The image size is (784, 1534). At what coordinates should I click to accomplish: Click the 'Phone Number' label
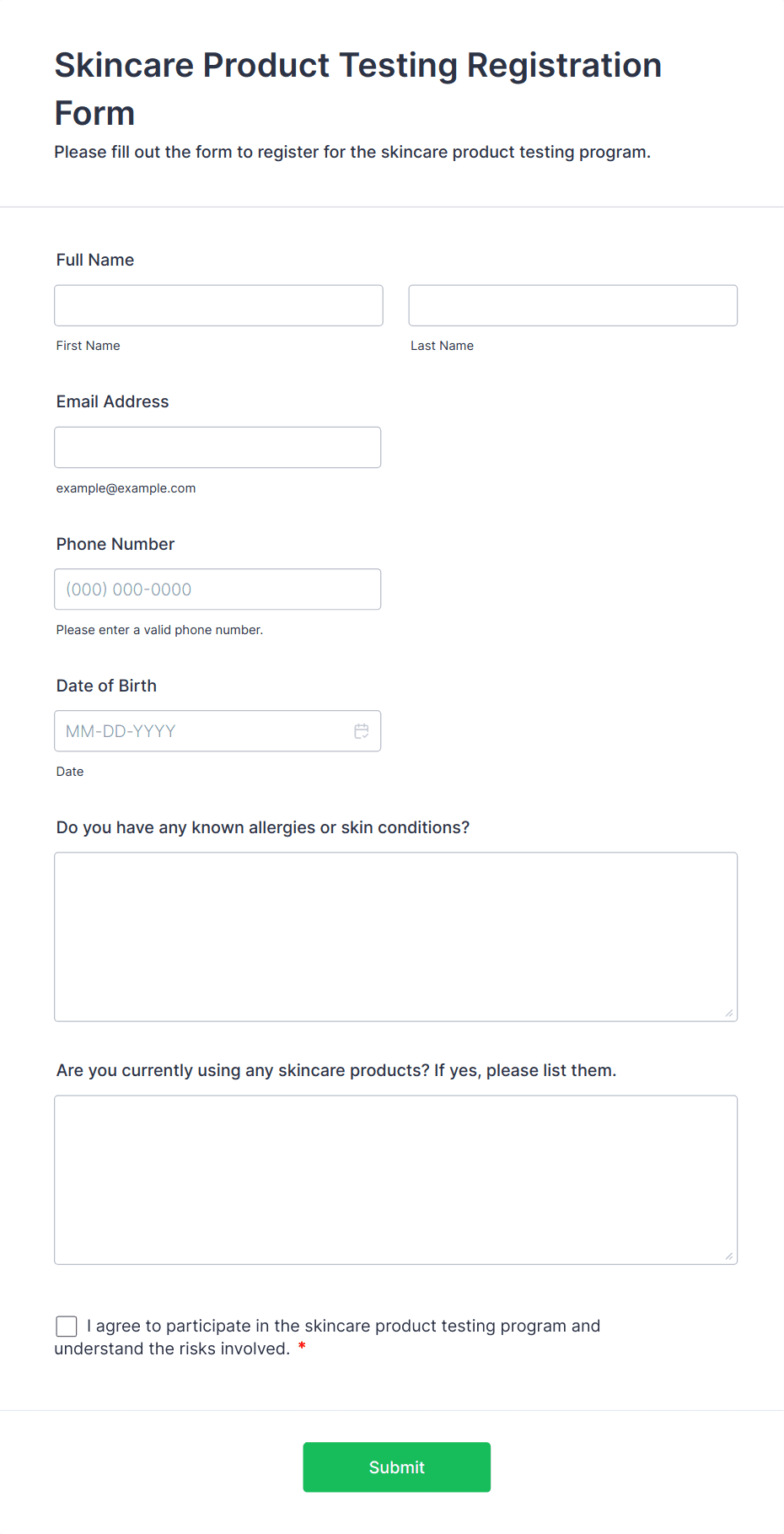pyautogui.click(x=115, y=544)
